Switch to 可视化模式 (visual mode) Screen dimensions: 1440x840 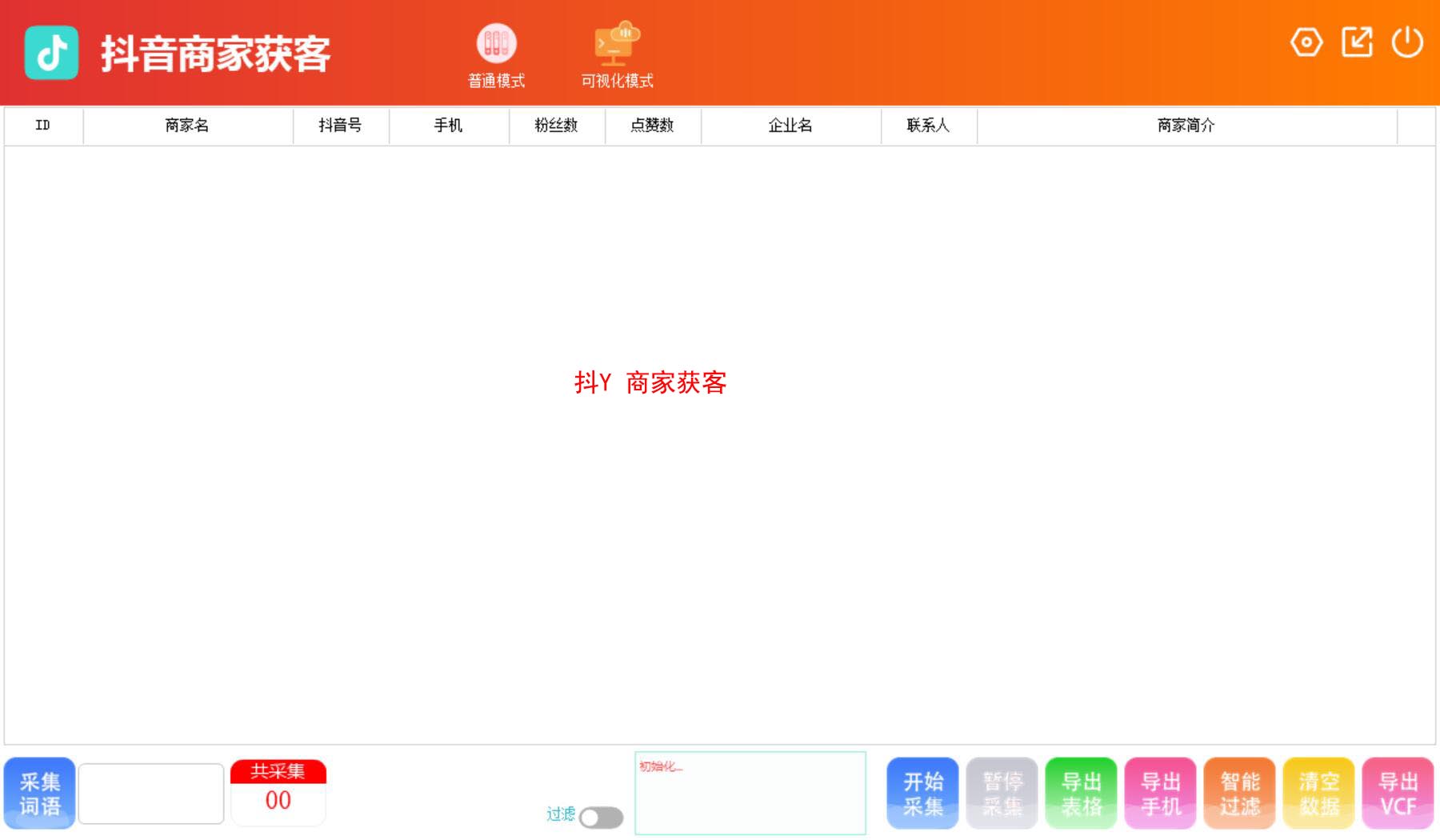[617, 56]
